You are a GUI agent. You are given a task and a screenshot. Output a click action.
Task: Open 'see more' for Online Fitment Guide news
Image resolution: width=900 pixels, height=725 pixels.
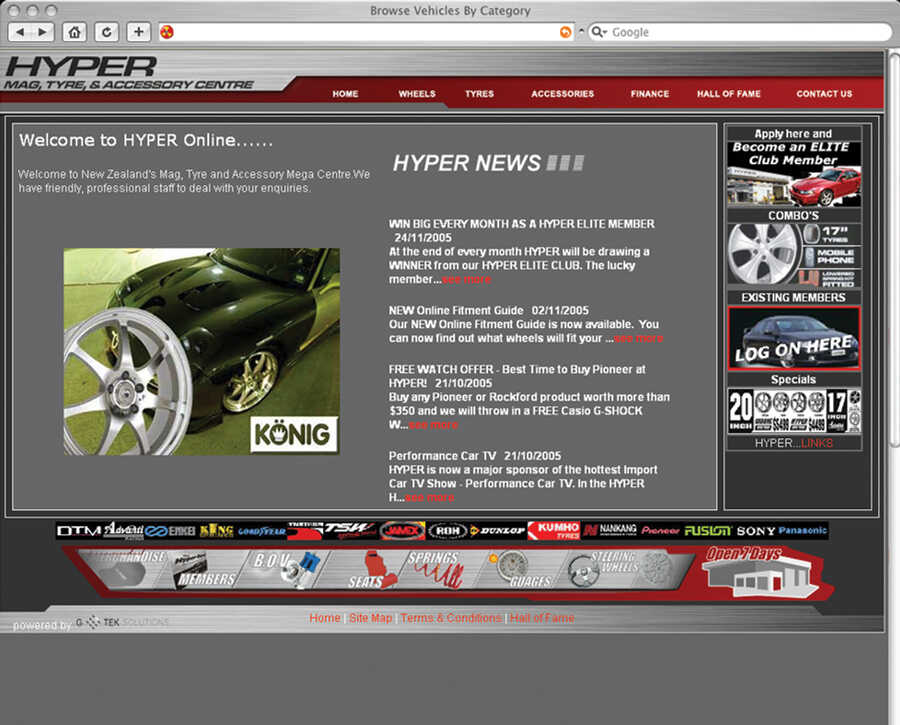coord(638,339)
